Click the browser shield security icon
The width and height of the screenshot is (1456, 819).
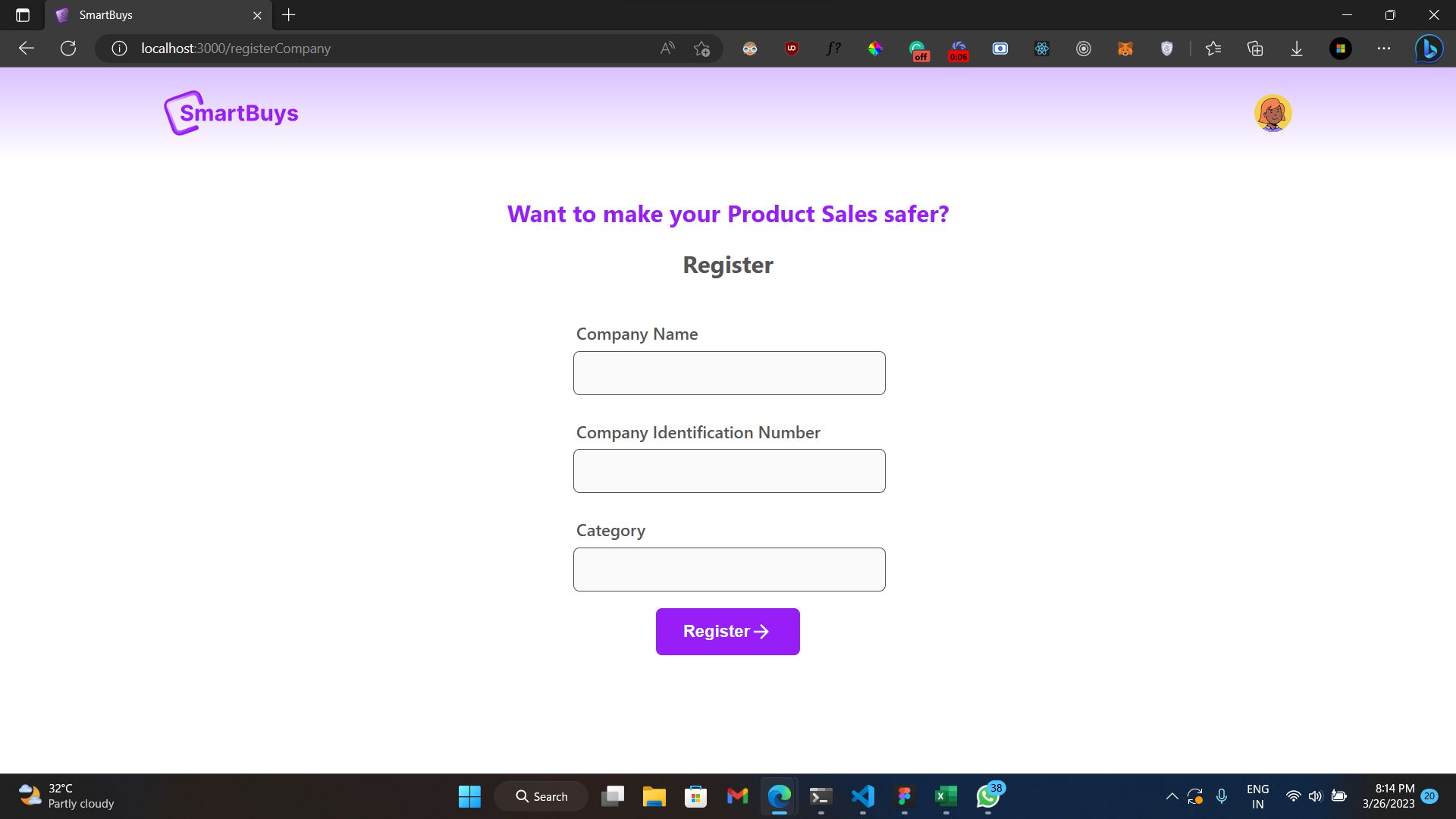tap(1165, 48)
